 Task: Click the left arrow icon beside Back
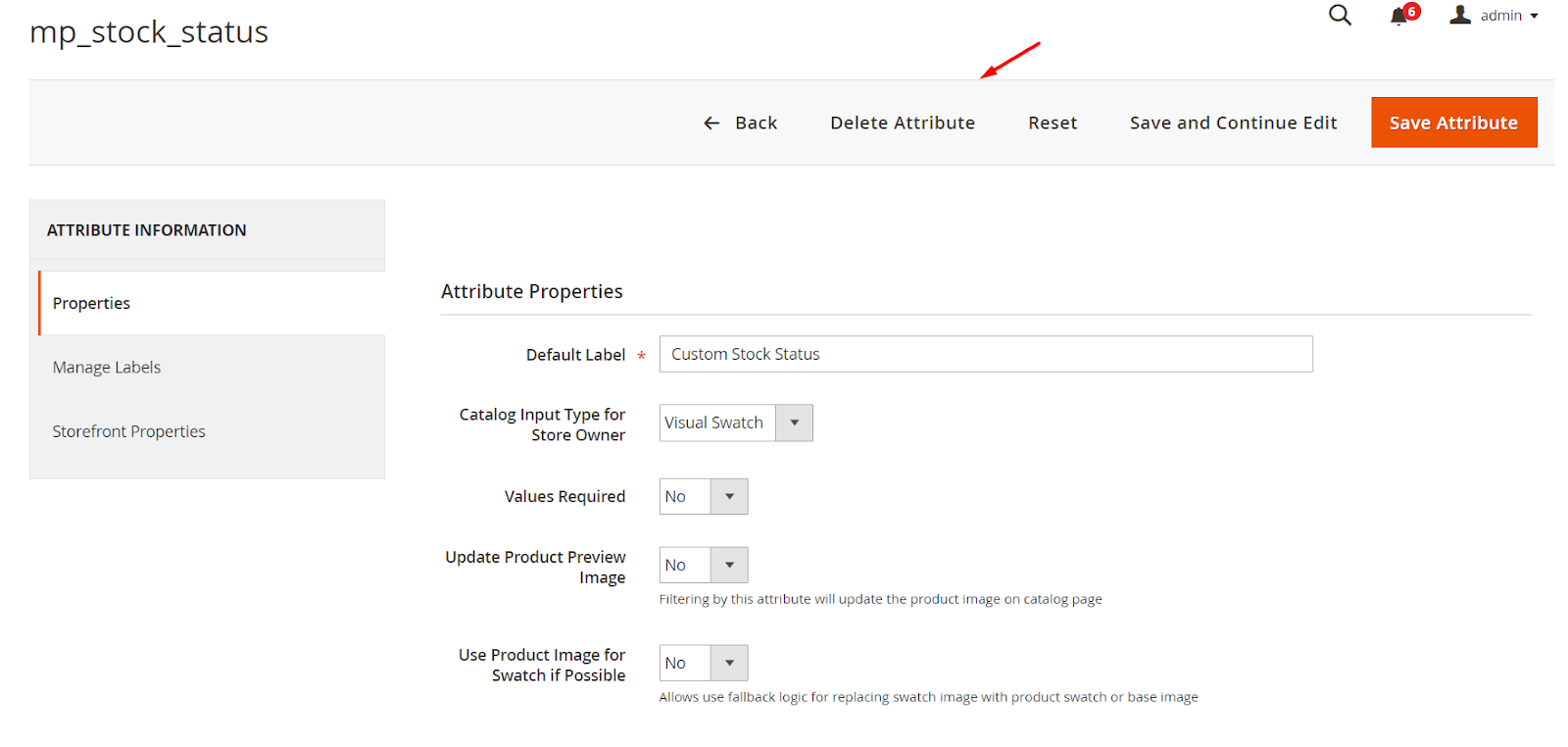coord(711,123)
